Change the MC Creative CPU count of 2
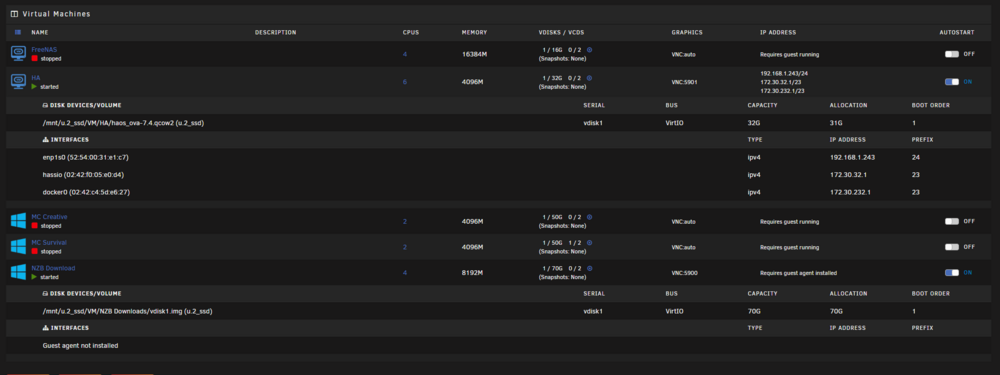This screenshot has height=375, width=1000. tap(404, 221)
